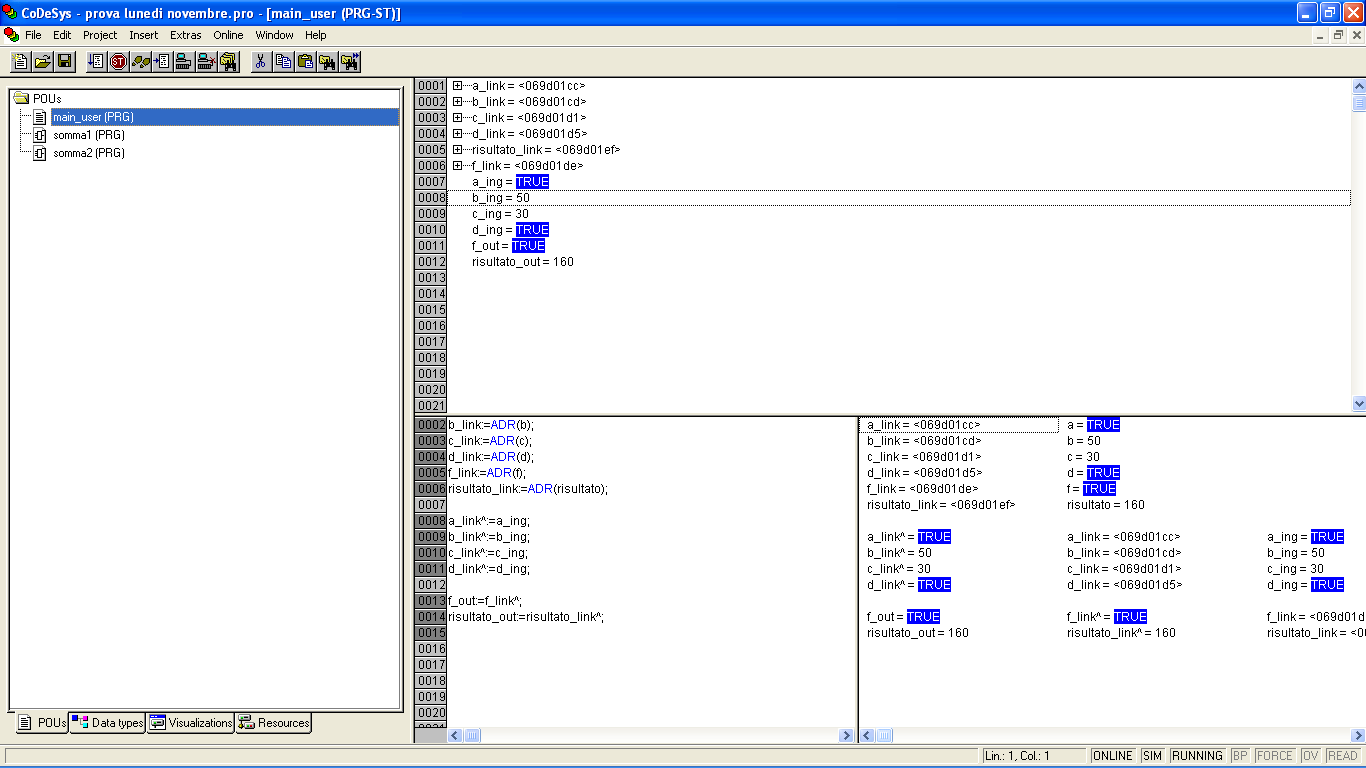This screenshot has width=1366, height=768.
Task: Open the Online menu
Action: pos(228,35)
